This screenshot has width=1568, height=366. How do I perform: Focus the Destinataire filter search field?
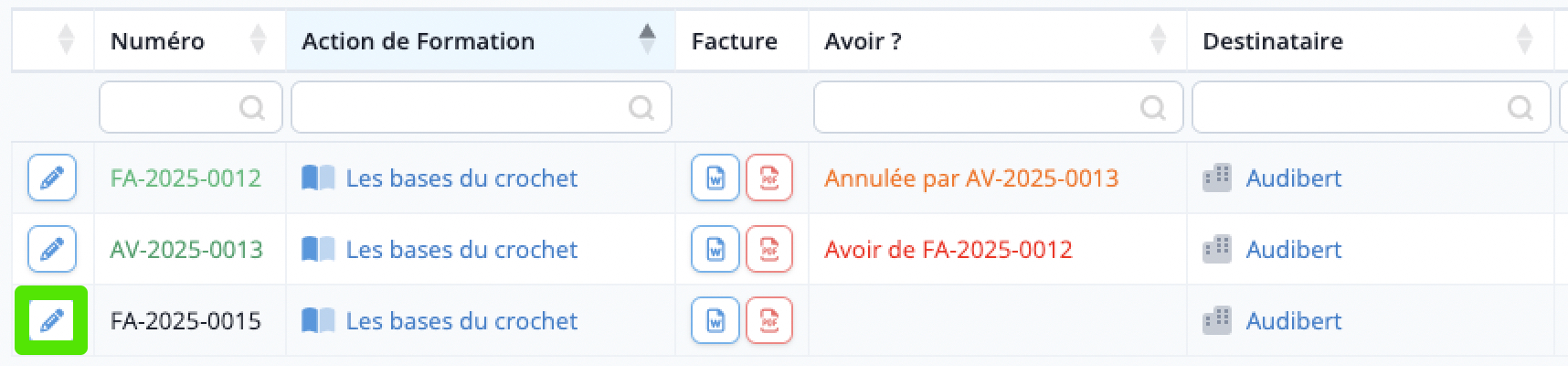pos(1371,107)
